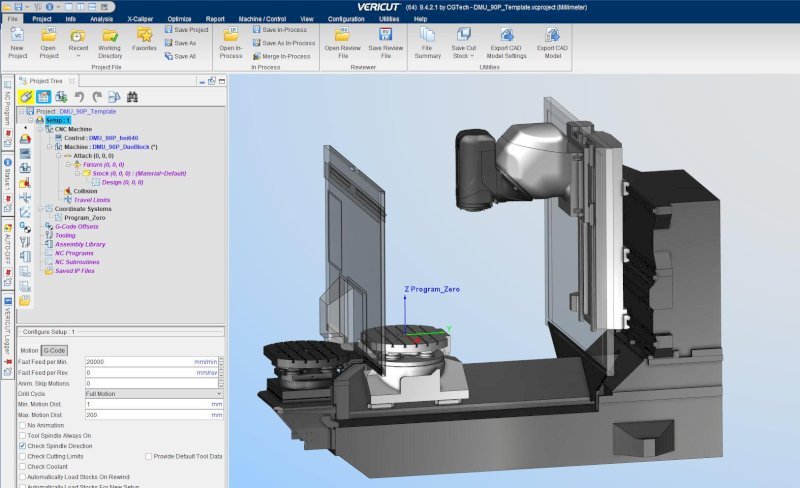Screen dimensions: 800x488
Task: Select Program_Zero coordinate system
Action: point(85,217)
